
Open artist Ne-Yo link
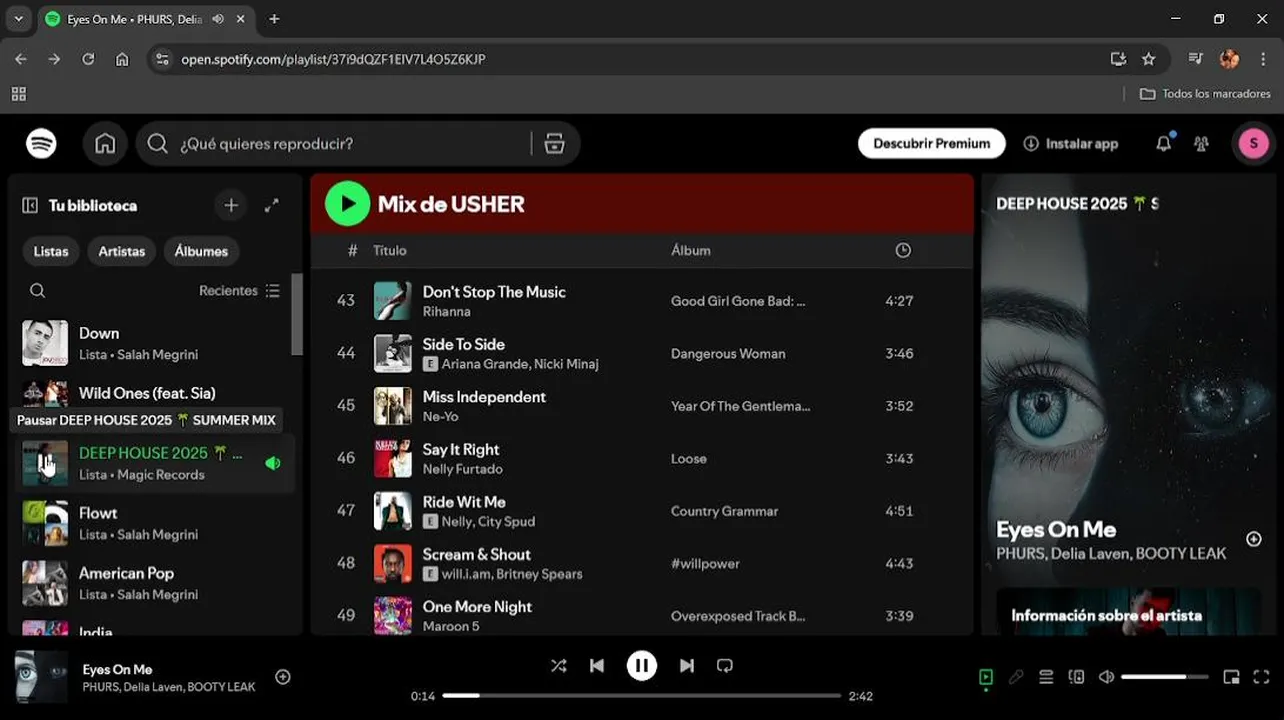440,417
